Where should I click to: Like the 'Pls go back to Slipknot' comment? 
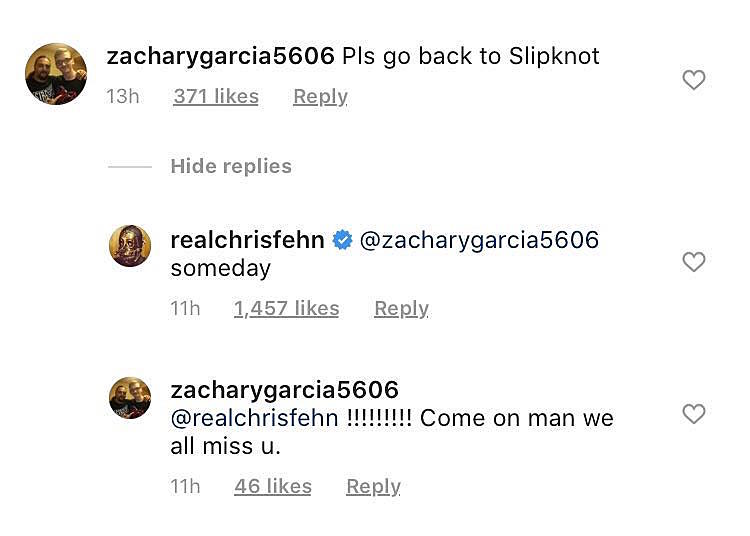[x=693, y=80]
